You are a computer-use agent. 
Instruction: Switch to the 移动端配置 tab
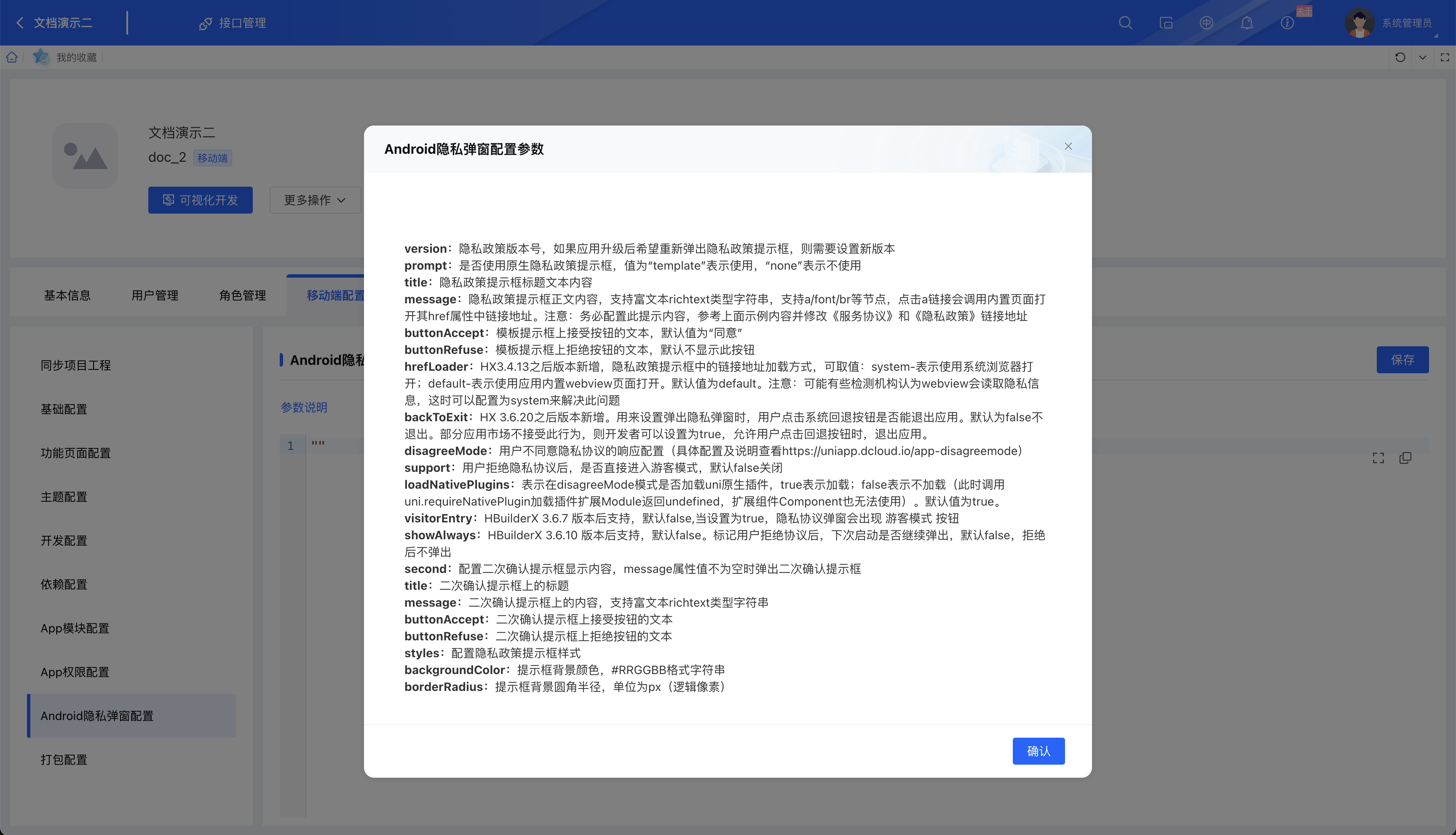click(335, 295)
